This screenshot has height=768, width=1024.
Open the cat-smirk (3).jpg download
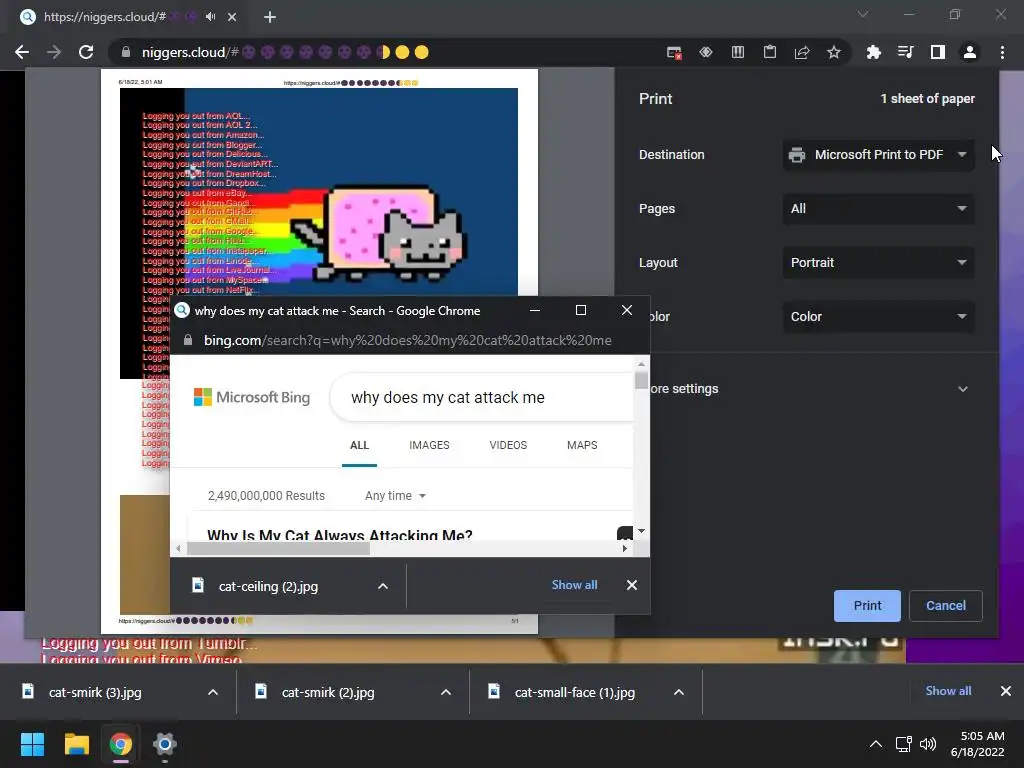pos(95,692)
